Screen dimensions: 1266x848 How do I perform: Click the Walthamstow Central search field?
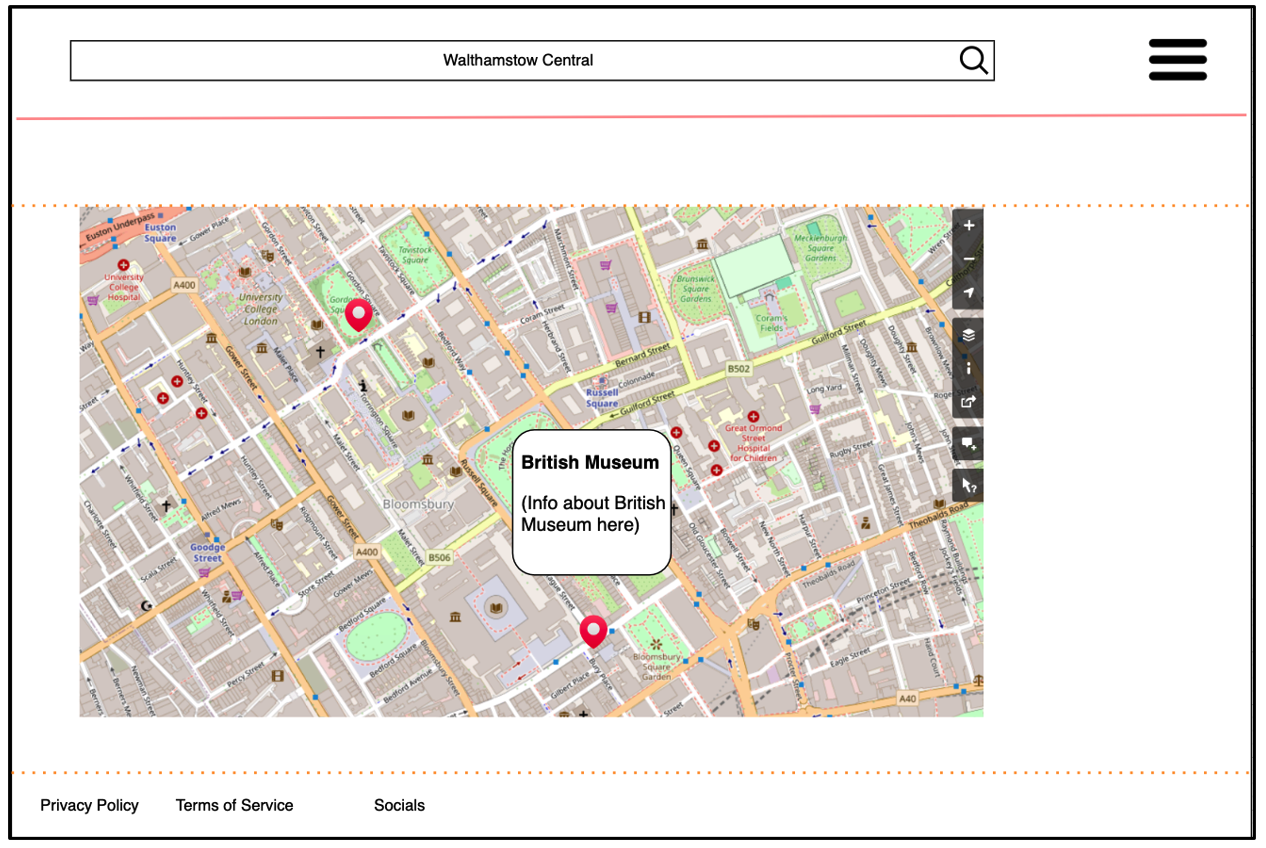pyautogui.click(x=517, y=60)
